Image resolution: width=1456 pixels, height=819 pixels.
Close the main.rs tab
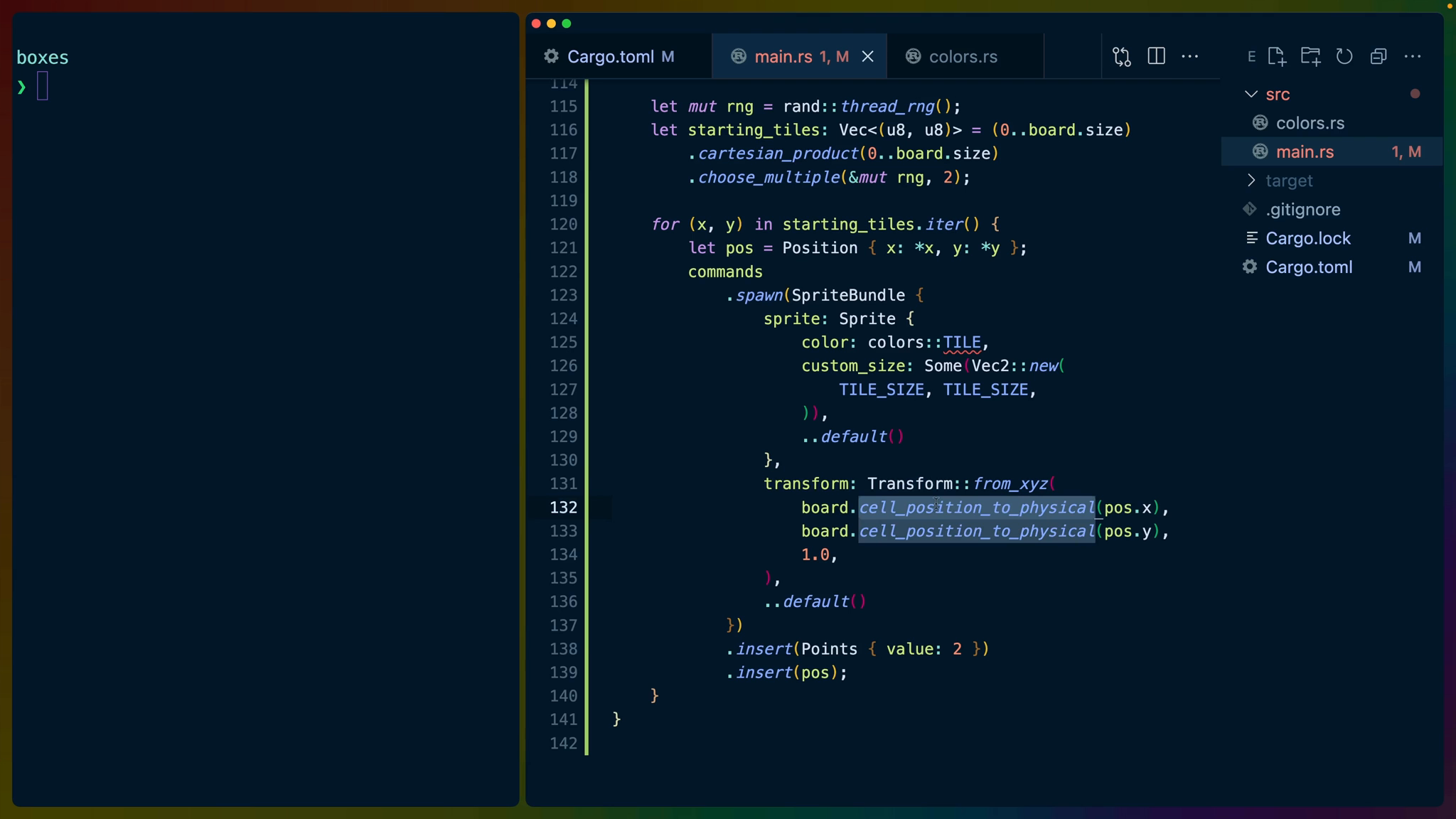[867, 57]
